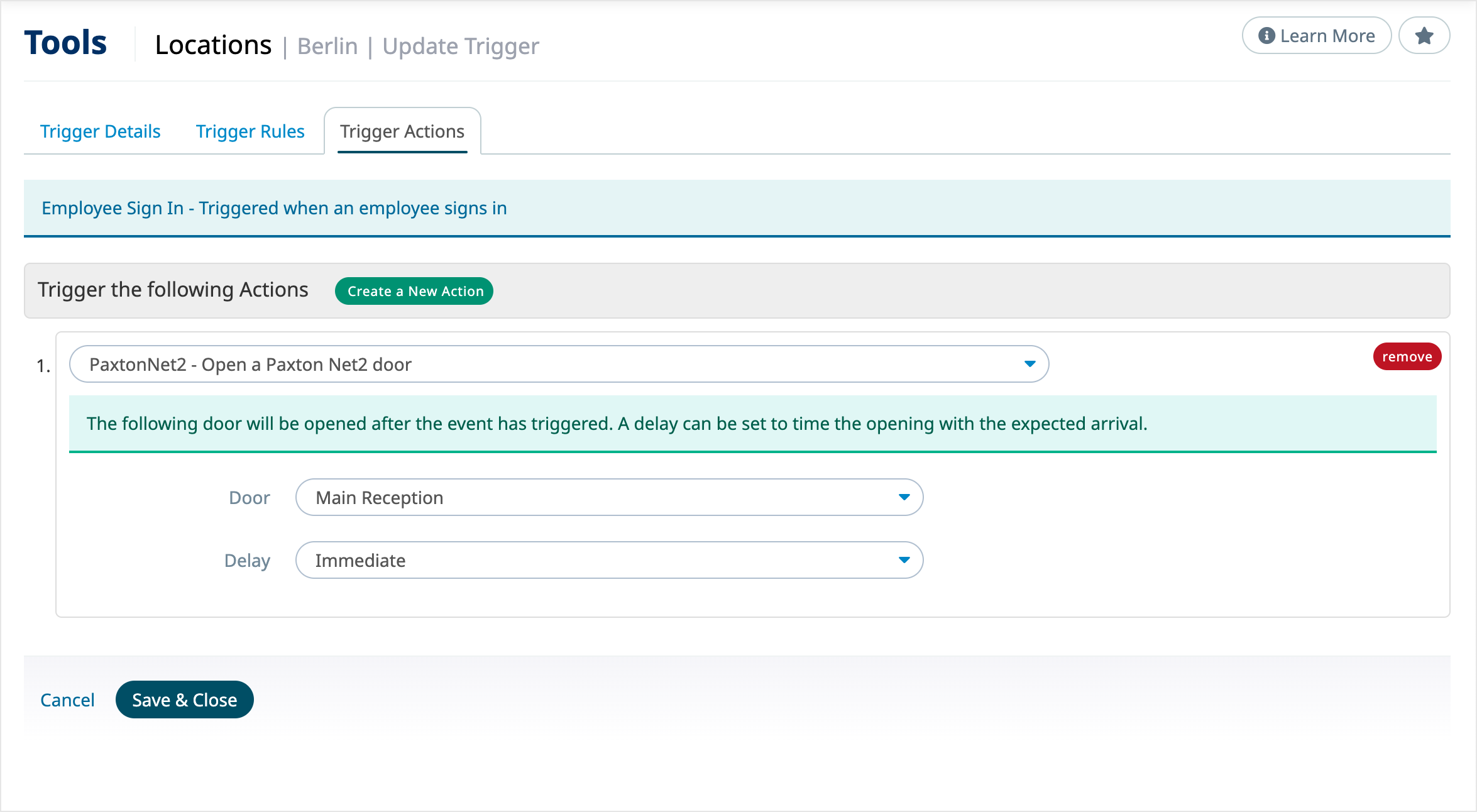Click the door opening info message
The width and height of the screenshot is (1477, 812).
tap(753, 424)
